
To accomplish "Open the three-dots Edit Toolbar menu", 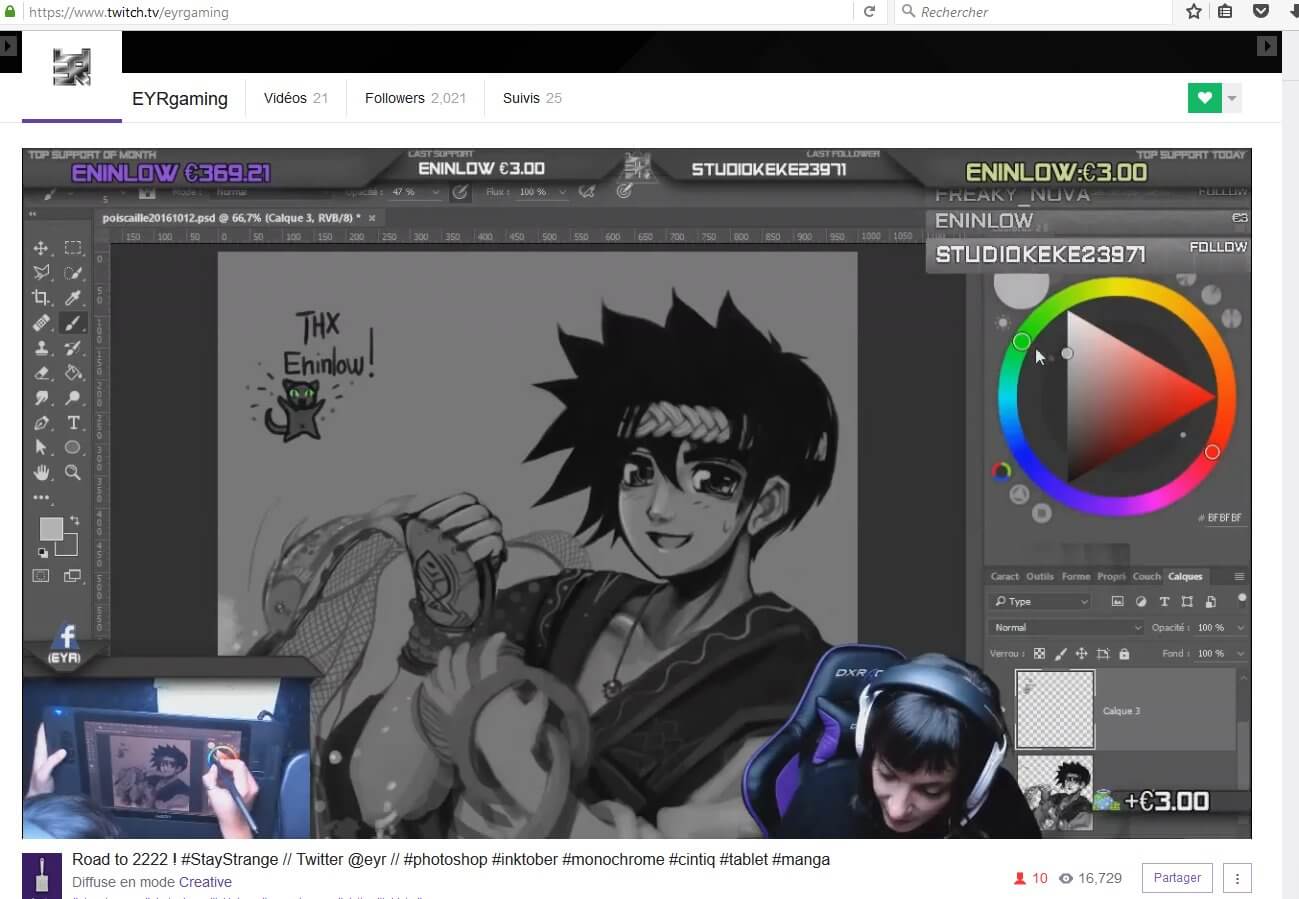I will [41, 497].
